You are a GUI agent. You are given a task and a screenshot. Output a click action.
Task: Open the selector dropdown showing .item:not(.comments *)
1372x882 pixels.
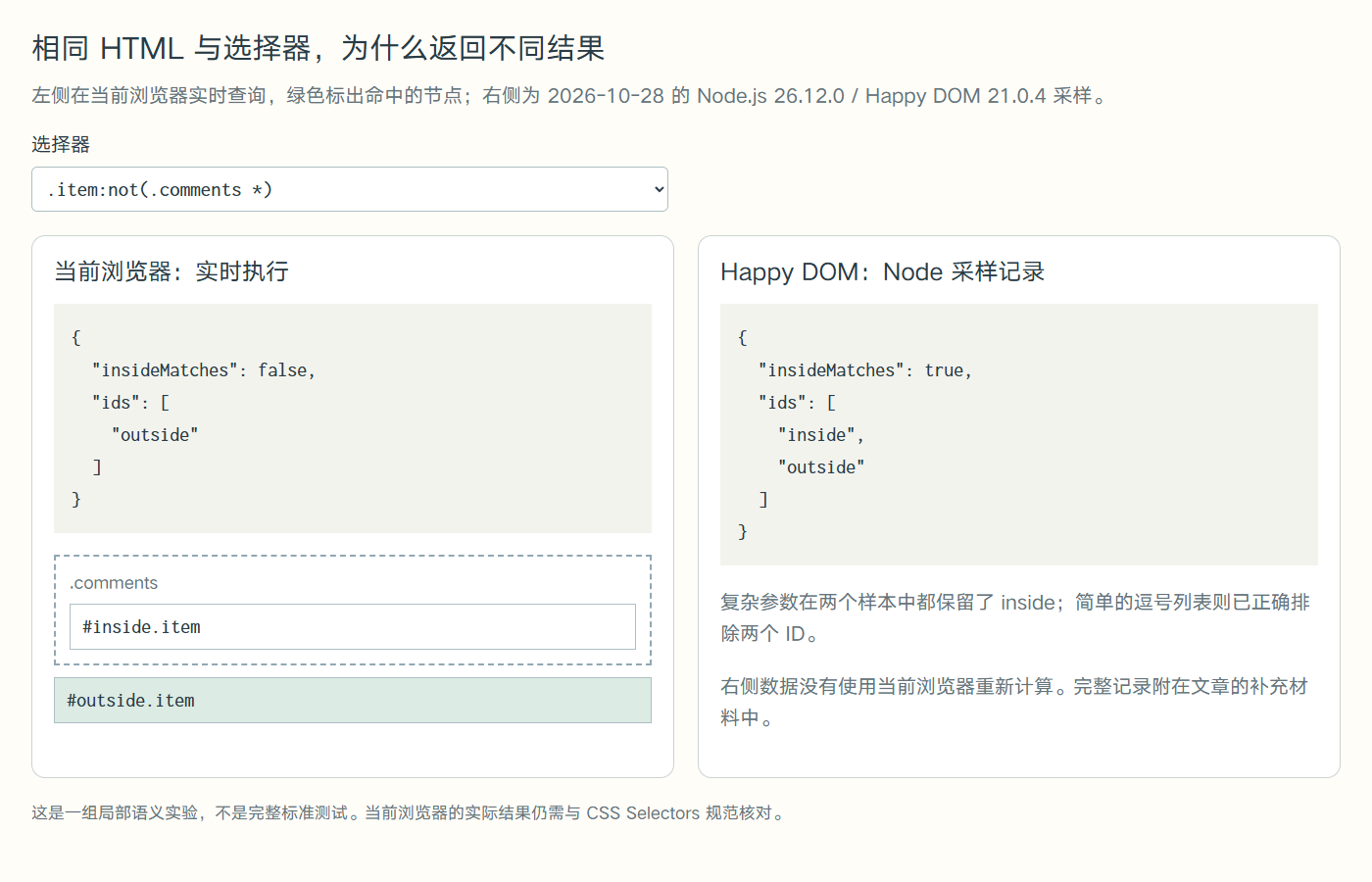point(350,189)
